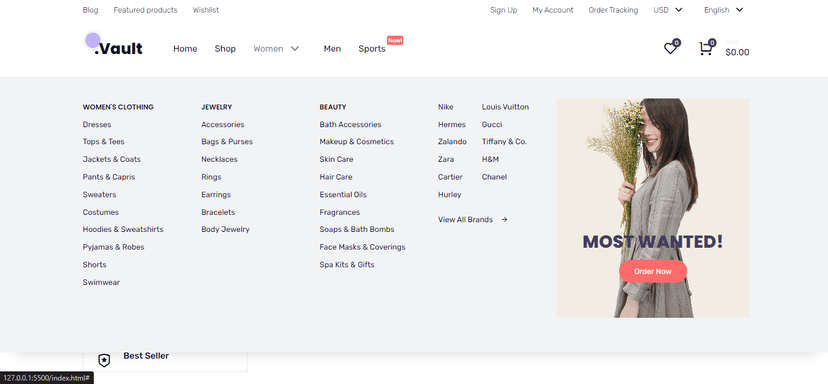Open the Sign Up link
The width and height of the screenshot is (828, 384).
pos(503,10)
